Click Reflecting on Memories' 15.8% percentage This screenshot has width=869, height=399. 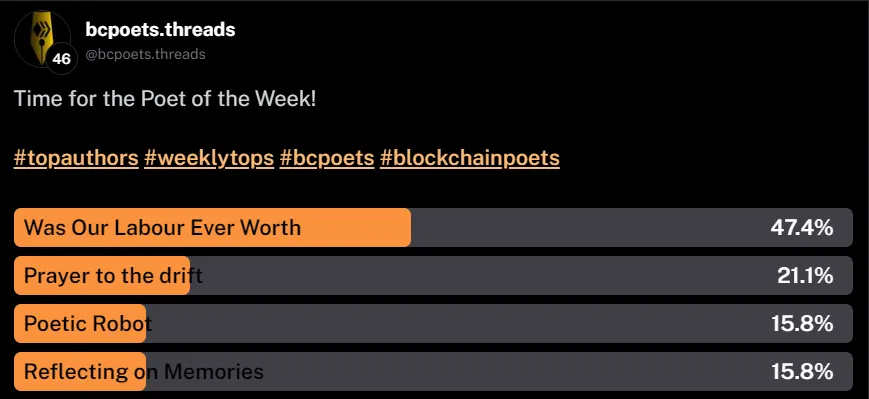tap(802, 371)
